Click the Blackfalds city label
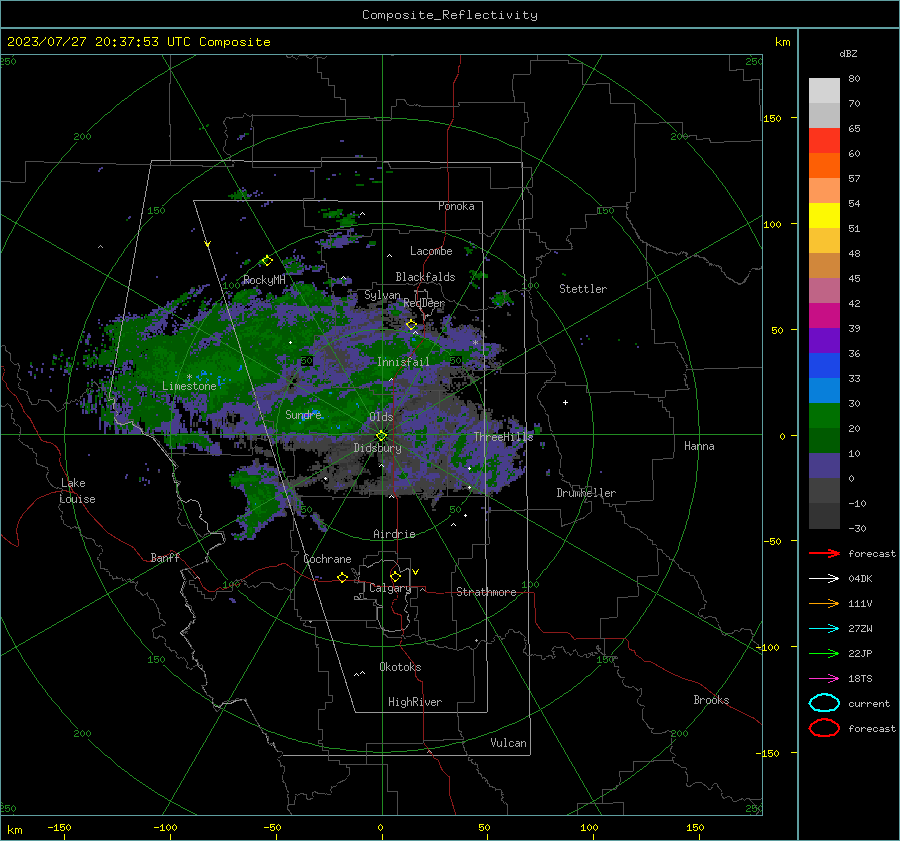900x841 pixels. click(425, 277)
